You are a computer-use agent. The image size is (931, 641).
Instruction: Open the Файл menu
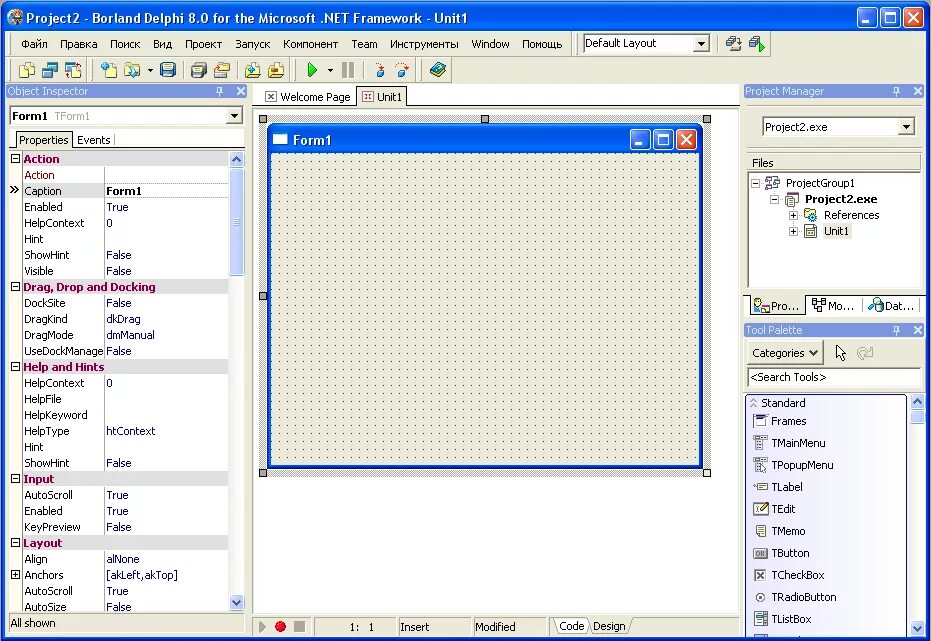click(34, 44)
